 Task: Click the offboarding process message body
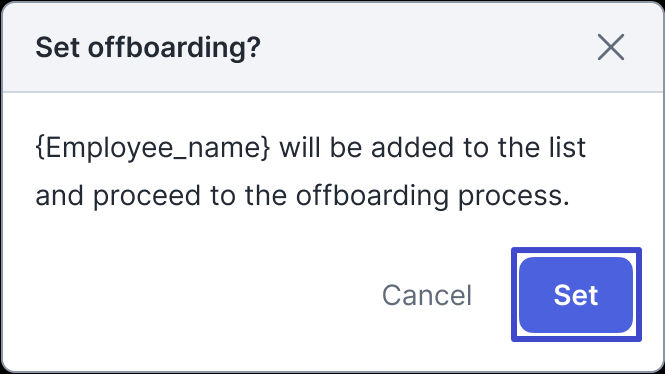coord(310,172)
